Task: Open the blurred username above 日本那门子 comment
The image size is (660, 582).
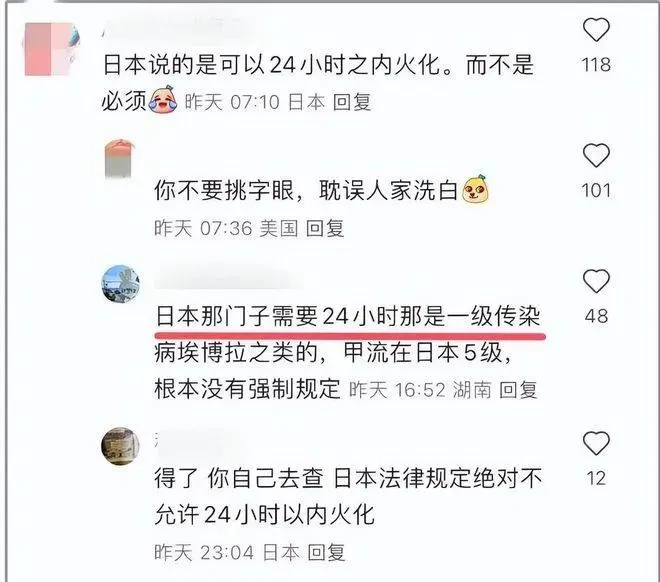Action: click(229, 279)
